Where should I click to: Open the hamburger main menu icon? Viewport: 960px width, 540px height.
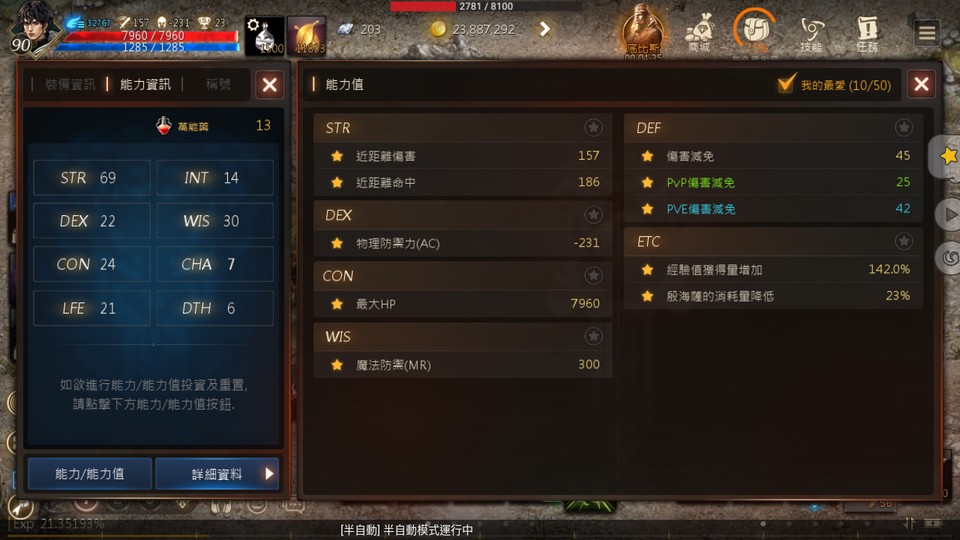[927, 32]
